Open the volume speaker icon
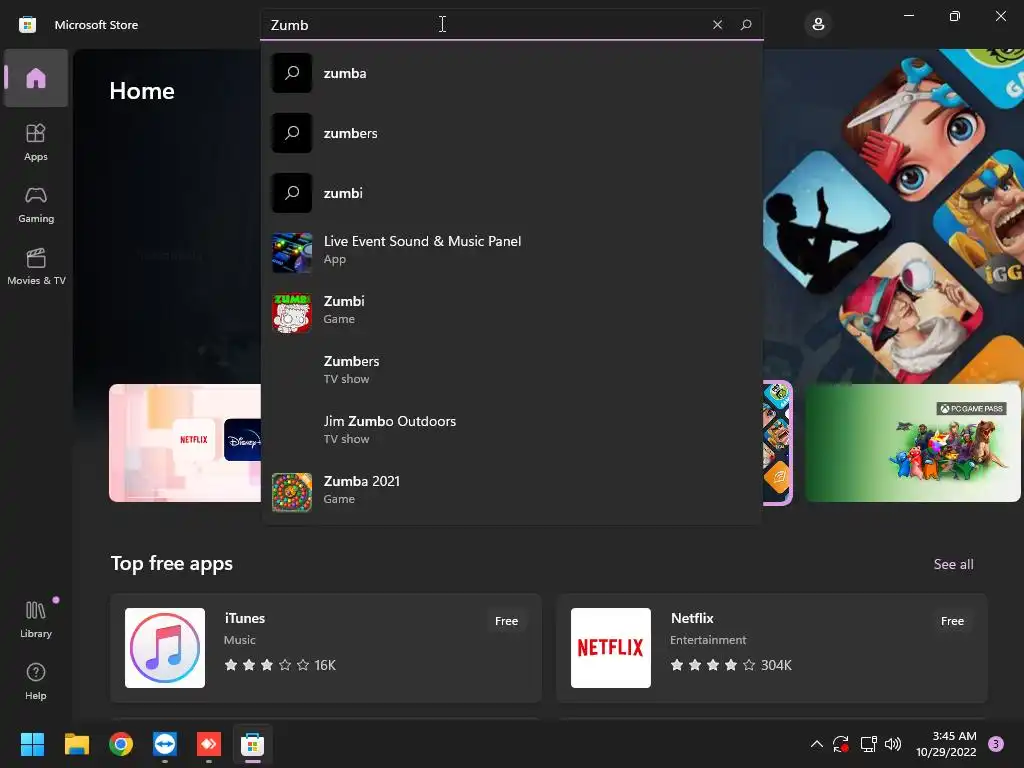Screen dimensions: 1024x768 (893, 744)
